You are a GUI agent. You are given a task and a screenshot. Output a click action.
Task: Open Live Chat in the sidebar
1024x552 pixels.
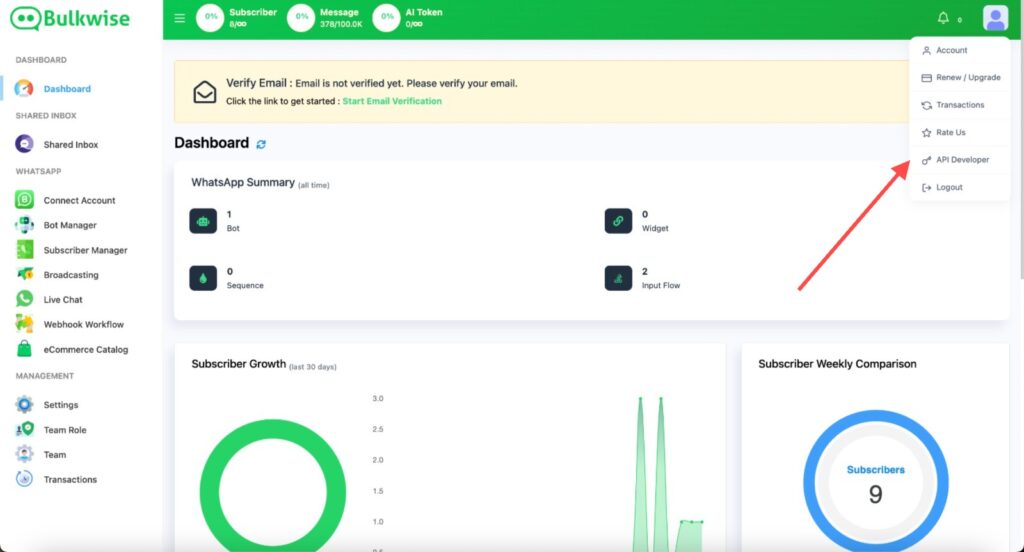pyautogui.click(x=63, y=300)
